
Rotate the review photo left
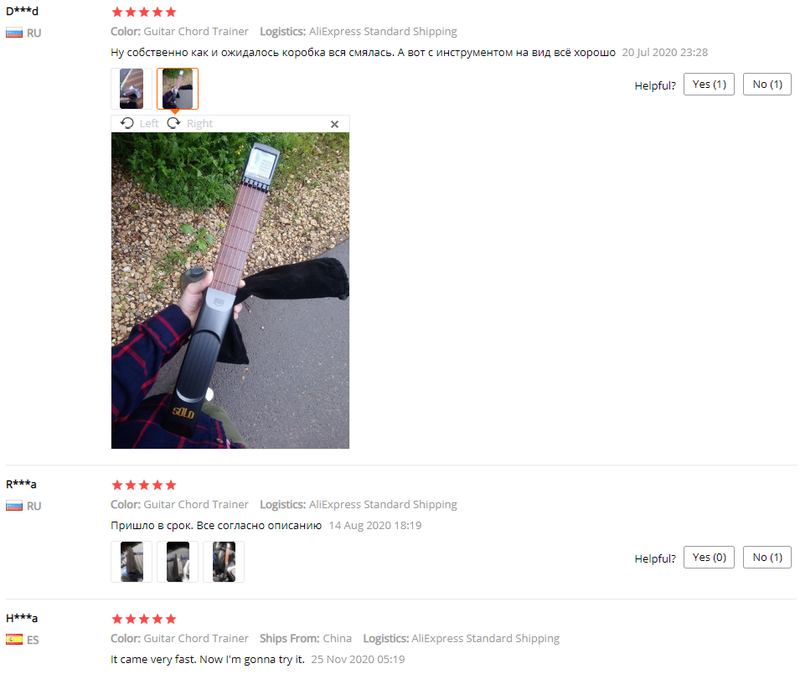139,123
